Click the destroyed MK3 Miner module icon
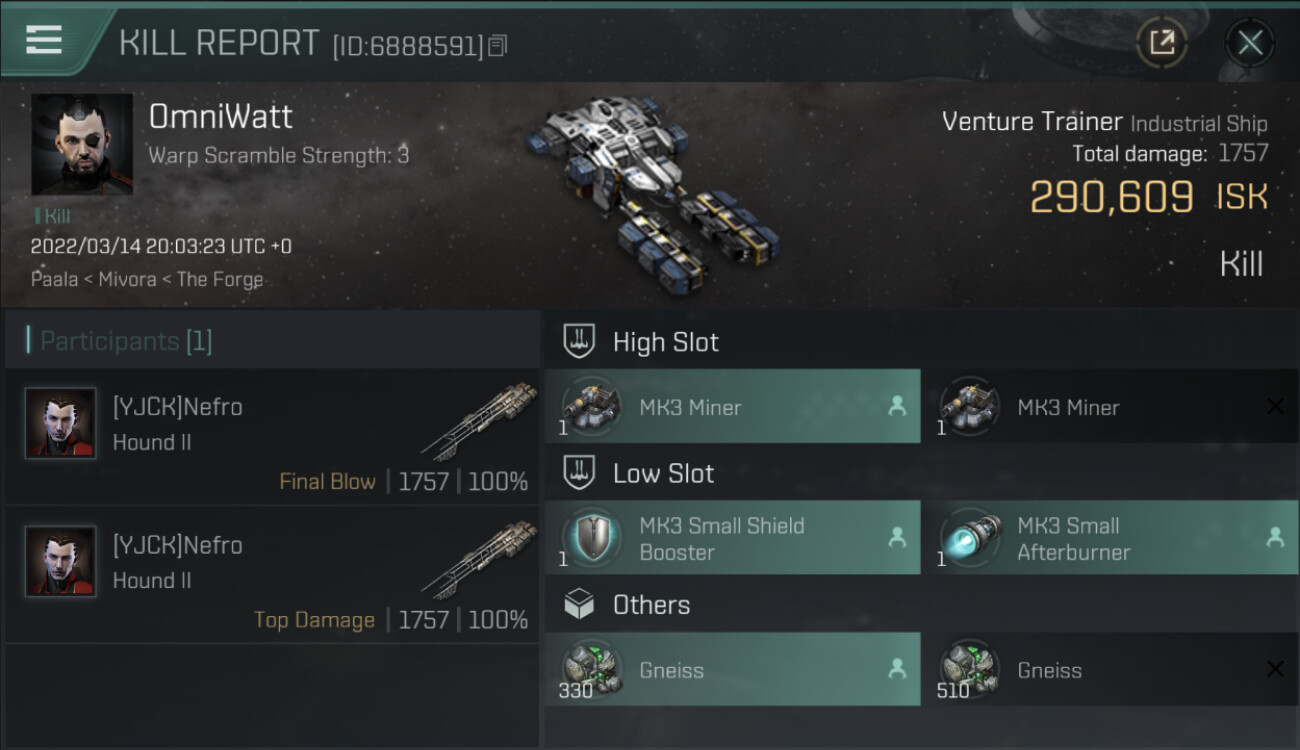This screenshot has height=750, width=1300. 970,406
